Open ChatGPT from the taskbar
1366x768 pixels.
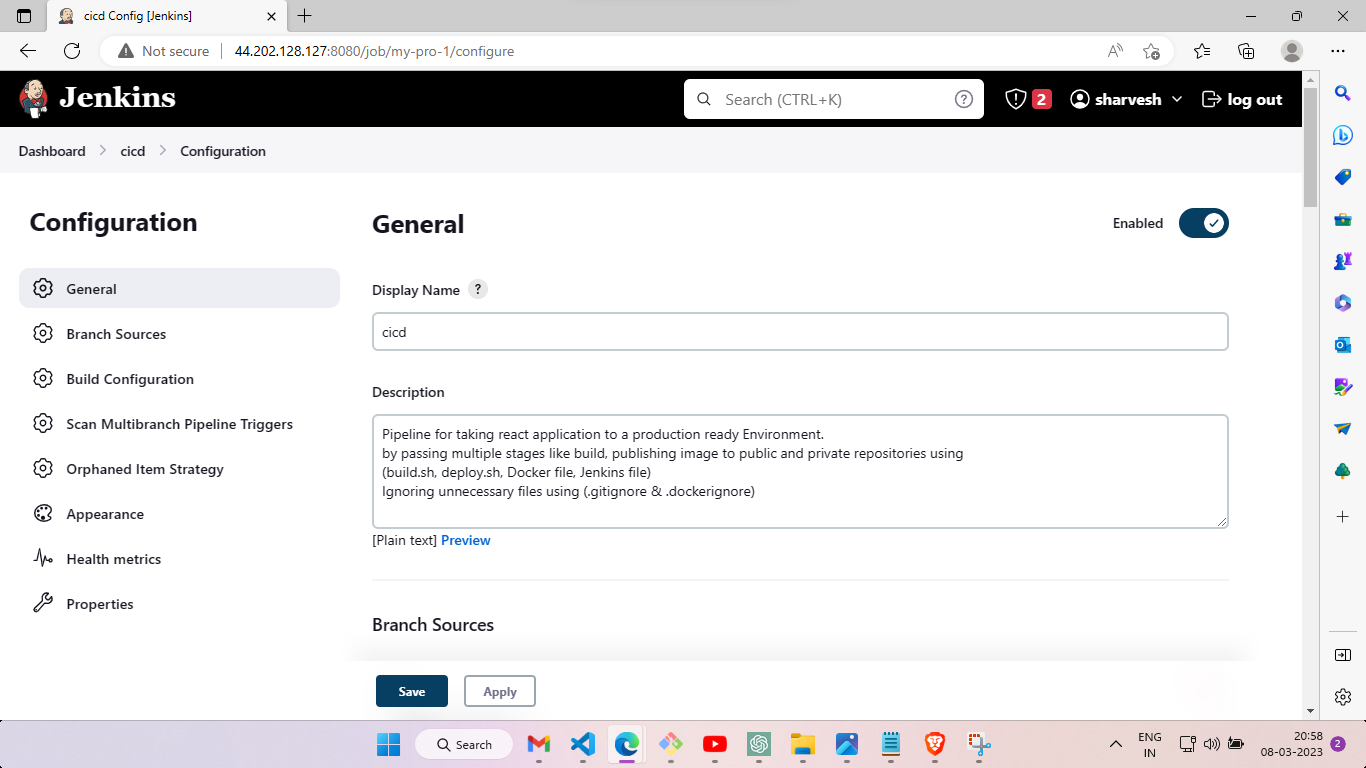point(758,744)
